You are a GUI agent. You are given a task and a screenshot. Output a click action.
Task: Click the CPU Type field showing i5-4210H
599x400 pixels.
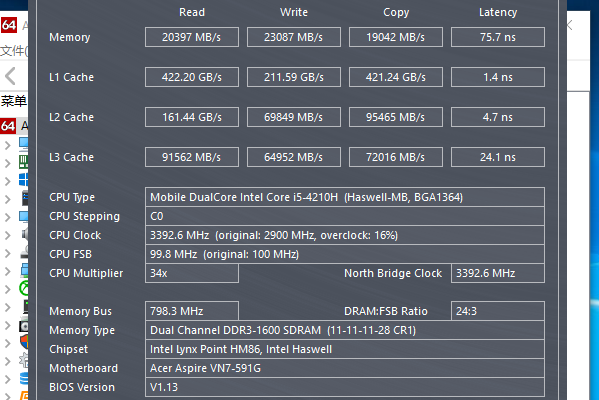(x=345, y=197)
